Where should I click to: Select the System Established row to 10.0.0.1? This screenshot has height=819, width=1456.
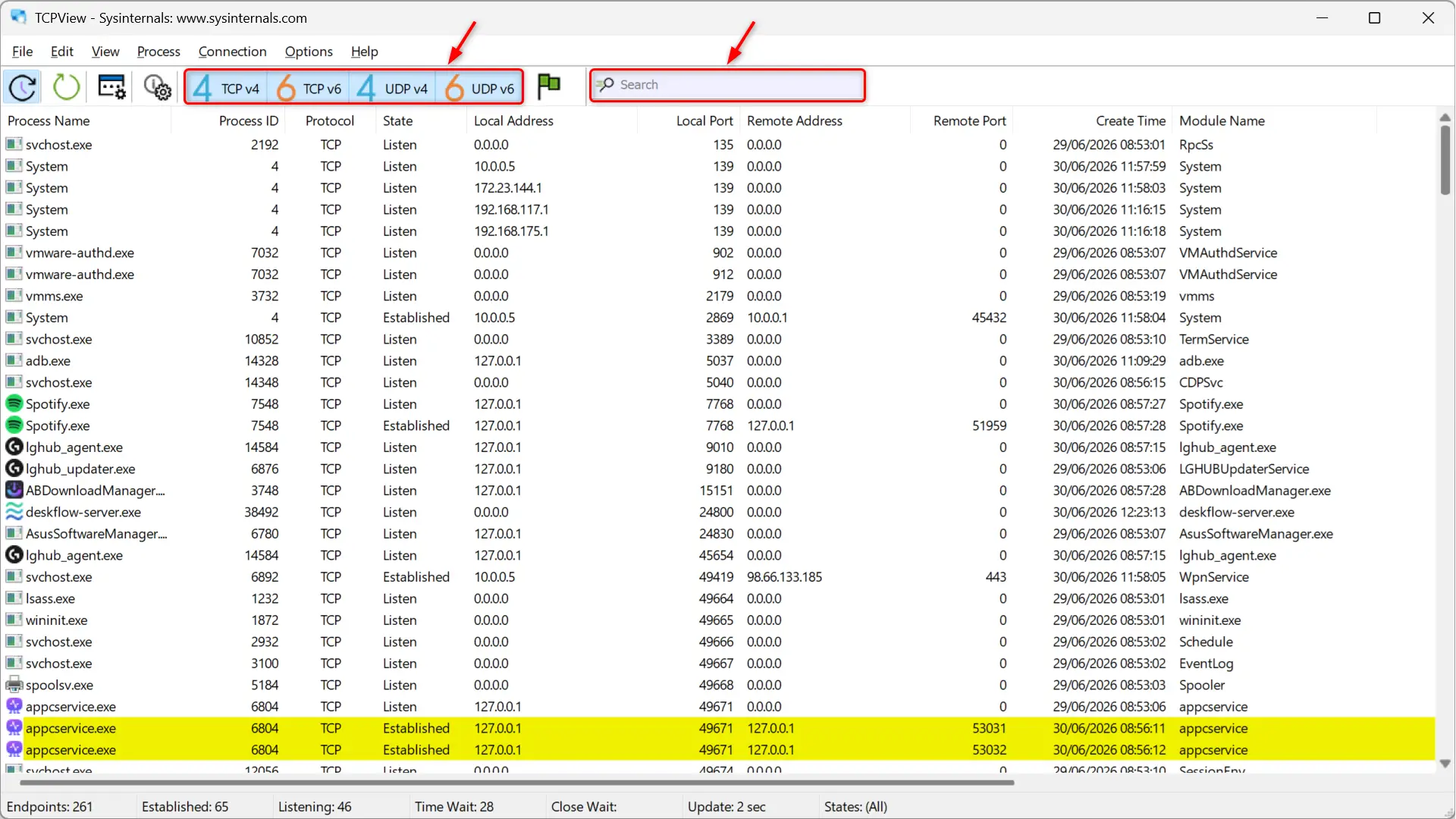pyautogui.click(x=718, y=317)
